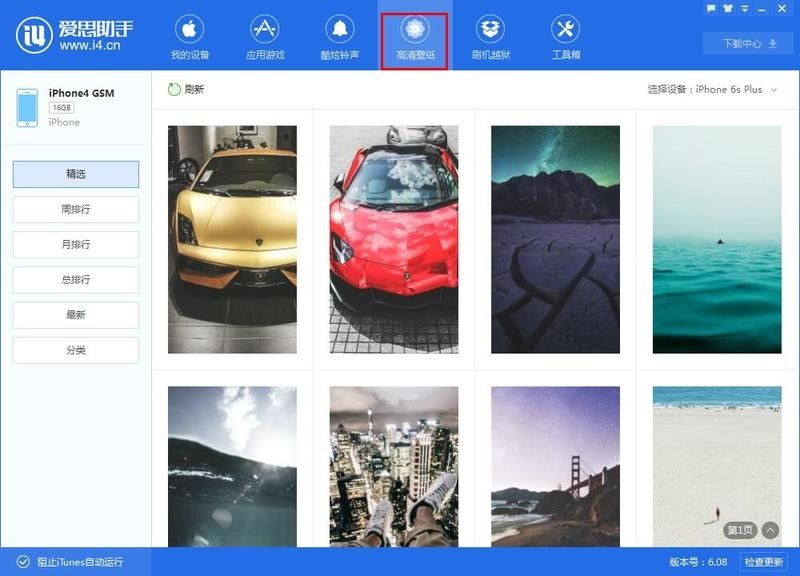Click the 第1页 page indicator
The width and height of the screenshot is (800, 576).
740,531
